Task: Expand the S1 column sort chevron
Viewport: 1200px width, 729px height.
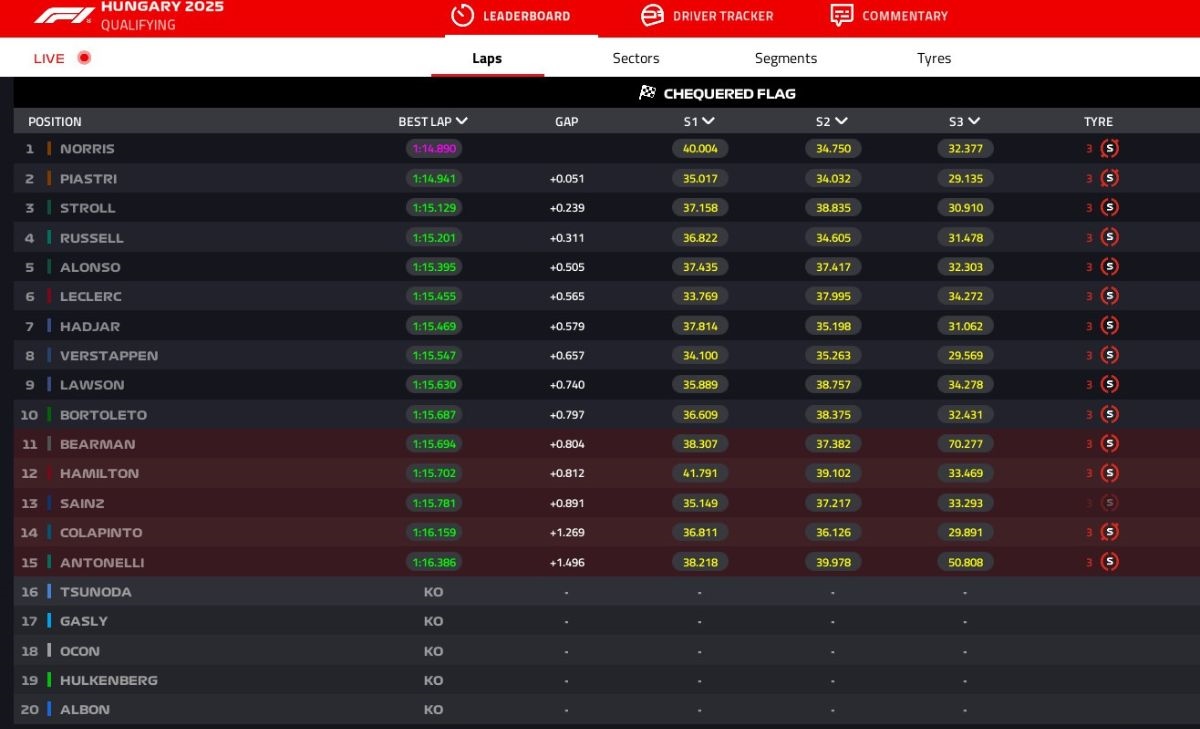Action: click(x=708, y=121)
